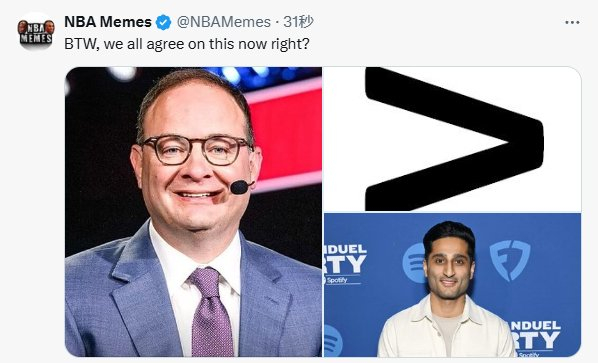Click the partial Spotify logo at bottom-left of backdrop
The height and width of the screenshot is (363, 598).
point(333,340)
